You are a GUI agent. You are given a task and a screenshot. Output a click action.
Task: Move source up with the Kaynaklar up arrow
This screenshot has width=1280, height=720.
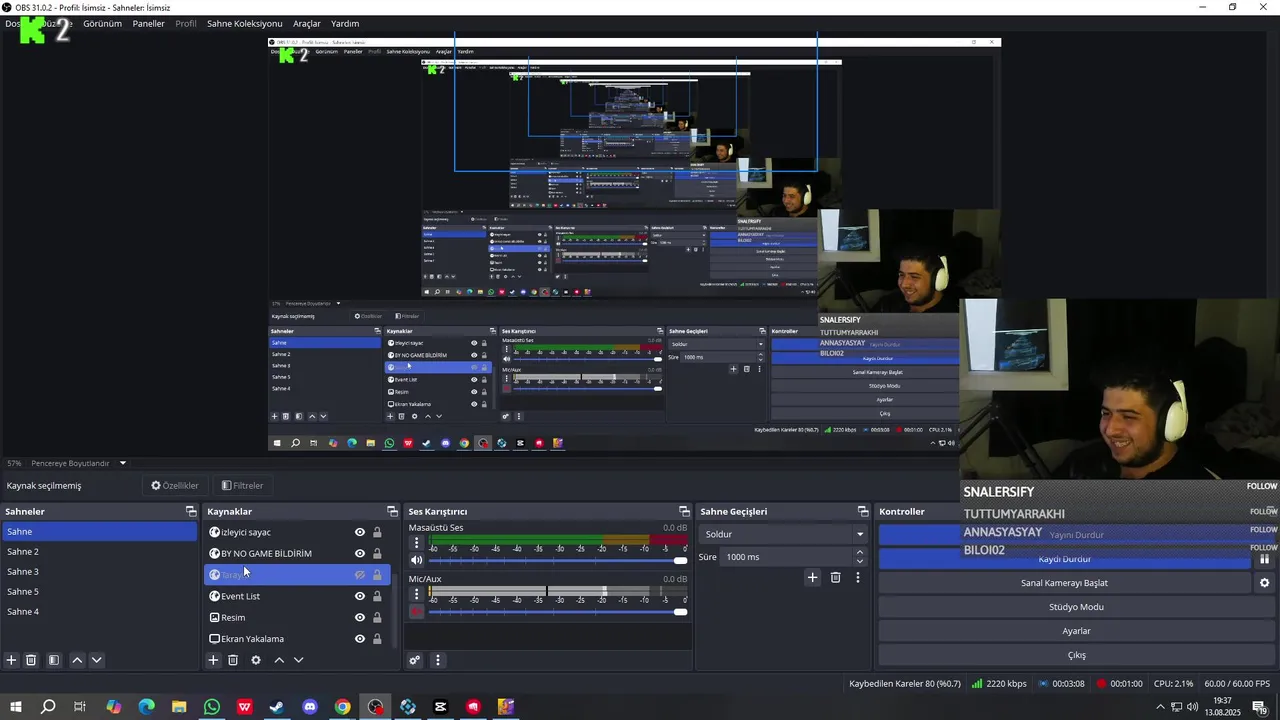279,660
